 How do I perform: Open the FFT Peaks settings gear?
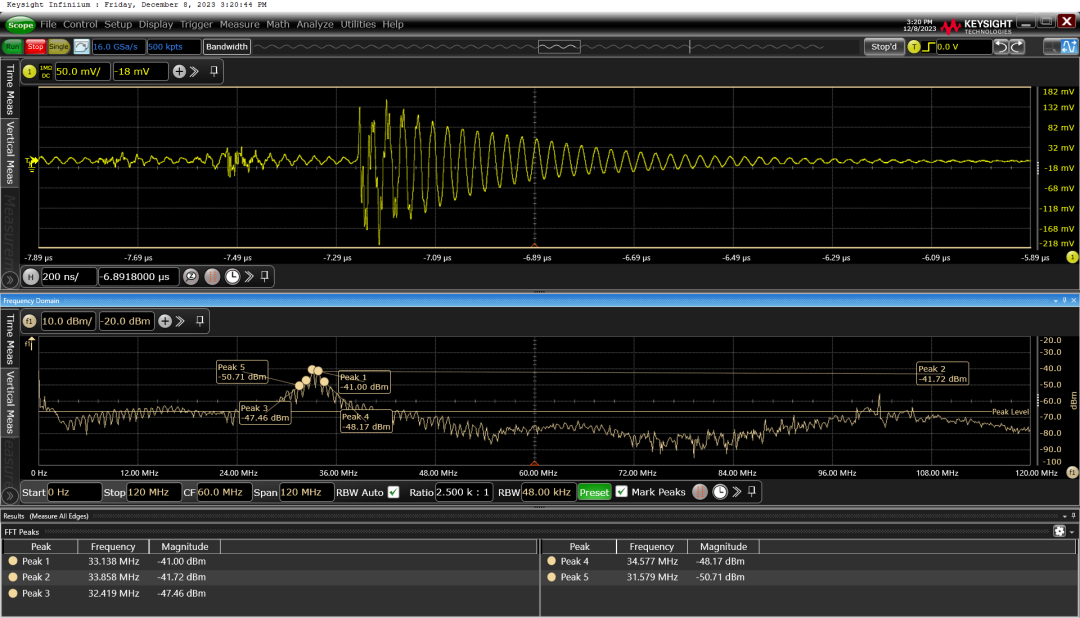coord(1059,531)
